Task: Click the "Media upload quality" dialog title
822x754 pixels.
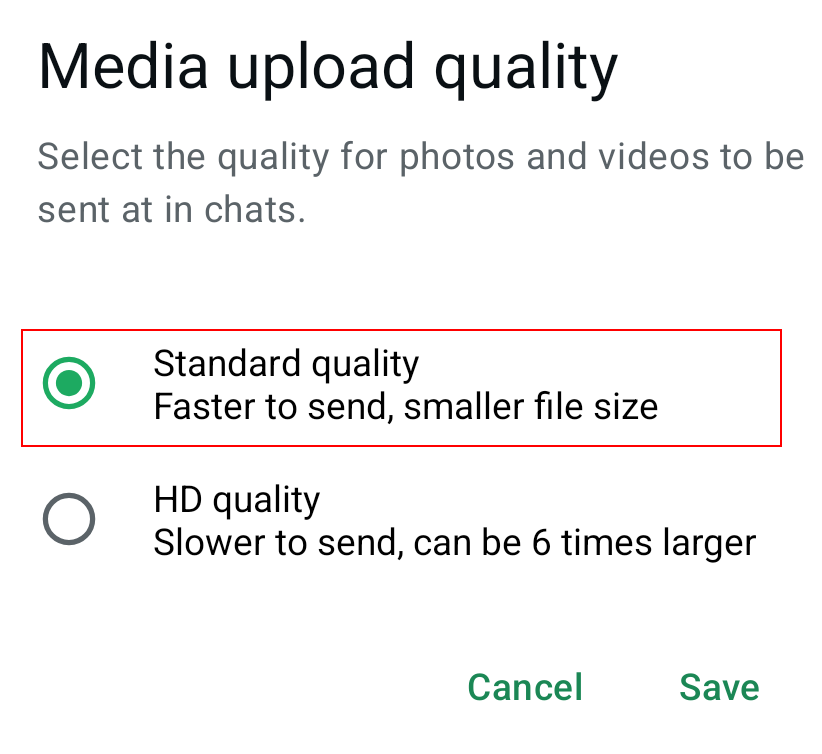Action: click(328, 68)
